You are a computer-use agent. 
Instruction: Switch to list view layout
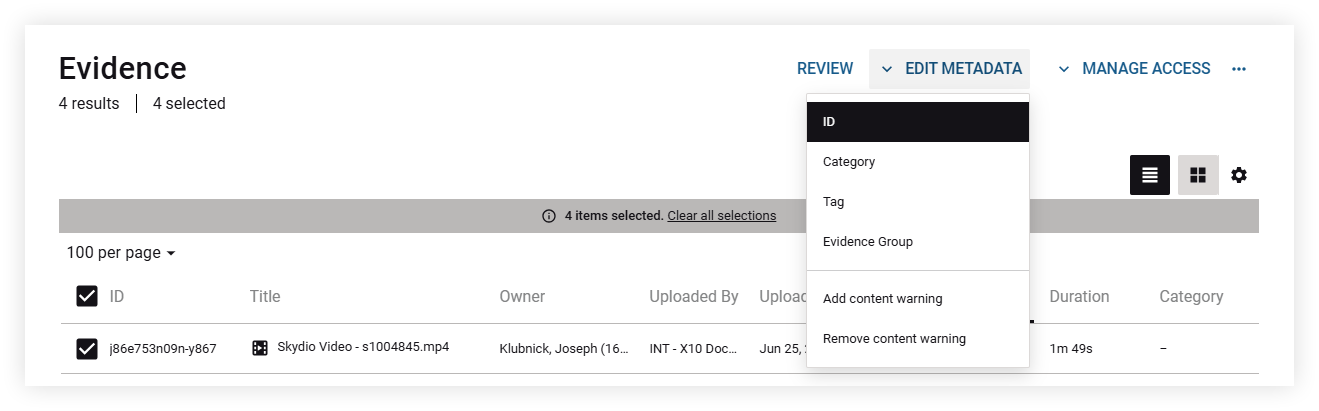tap(1150, 175)
